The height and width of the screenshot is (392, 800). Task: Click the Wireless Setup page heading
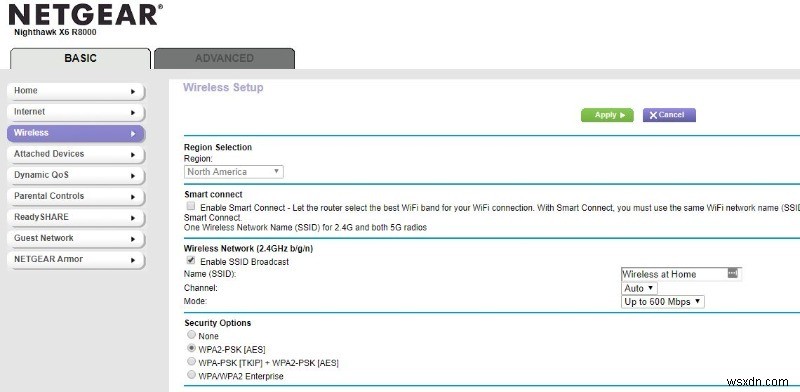point(223,87)
